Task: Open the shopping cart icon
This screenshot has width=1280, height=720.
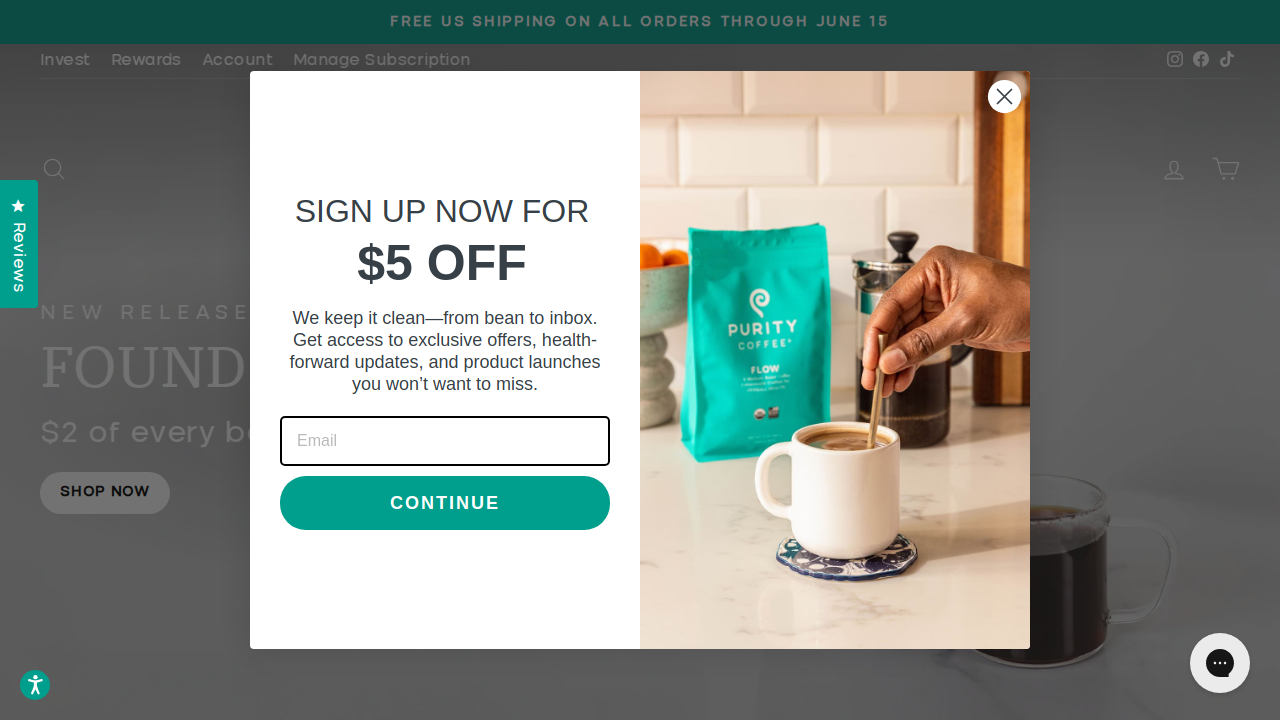Action: click(x=1226, y=169)
